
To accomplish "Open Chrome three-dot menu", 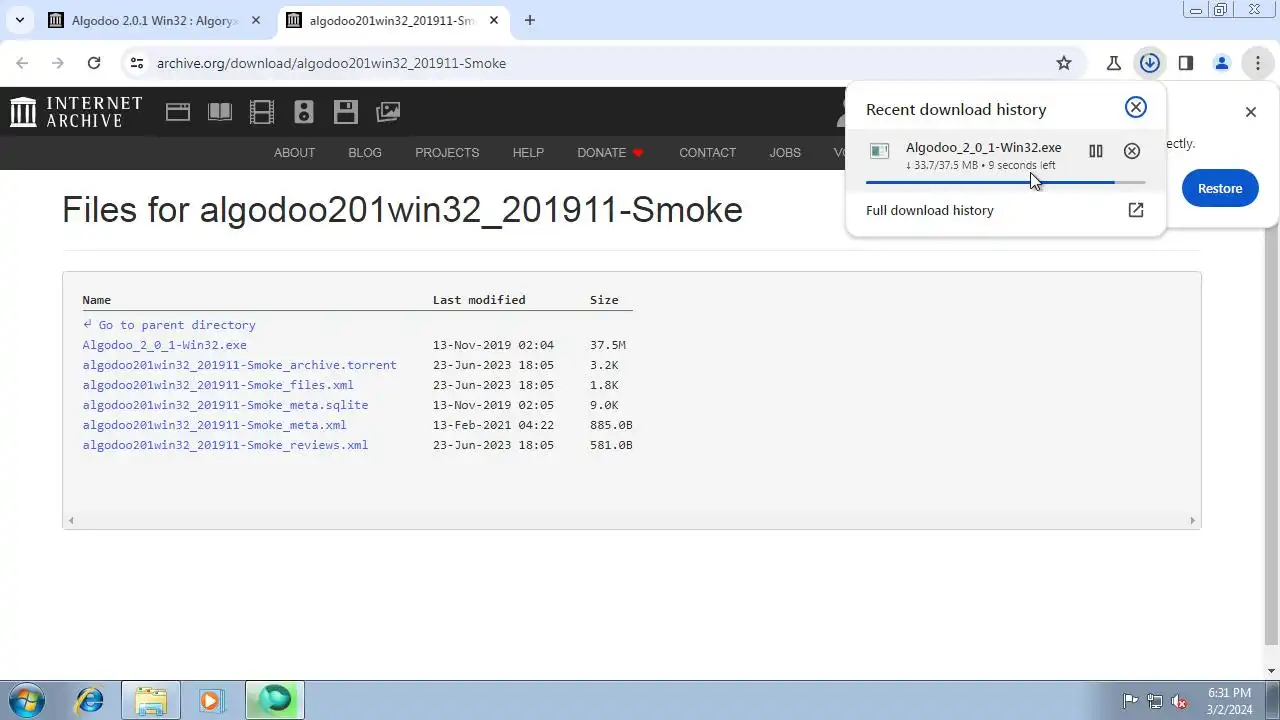I will 1258,63.
